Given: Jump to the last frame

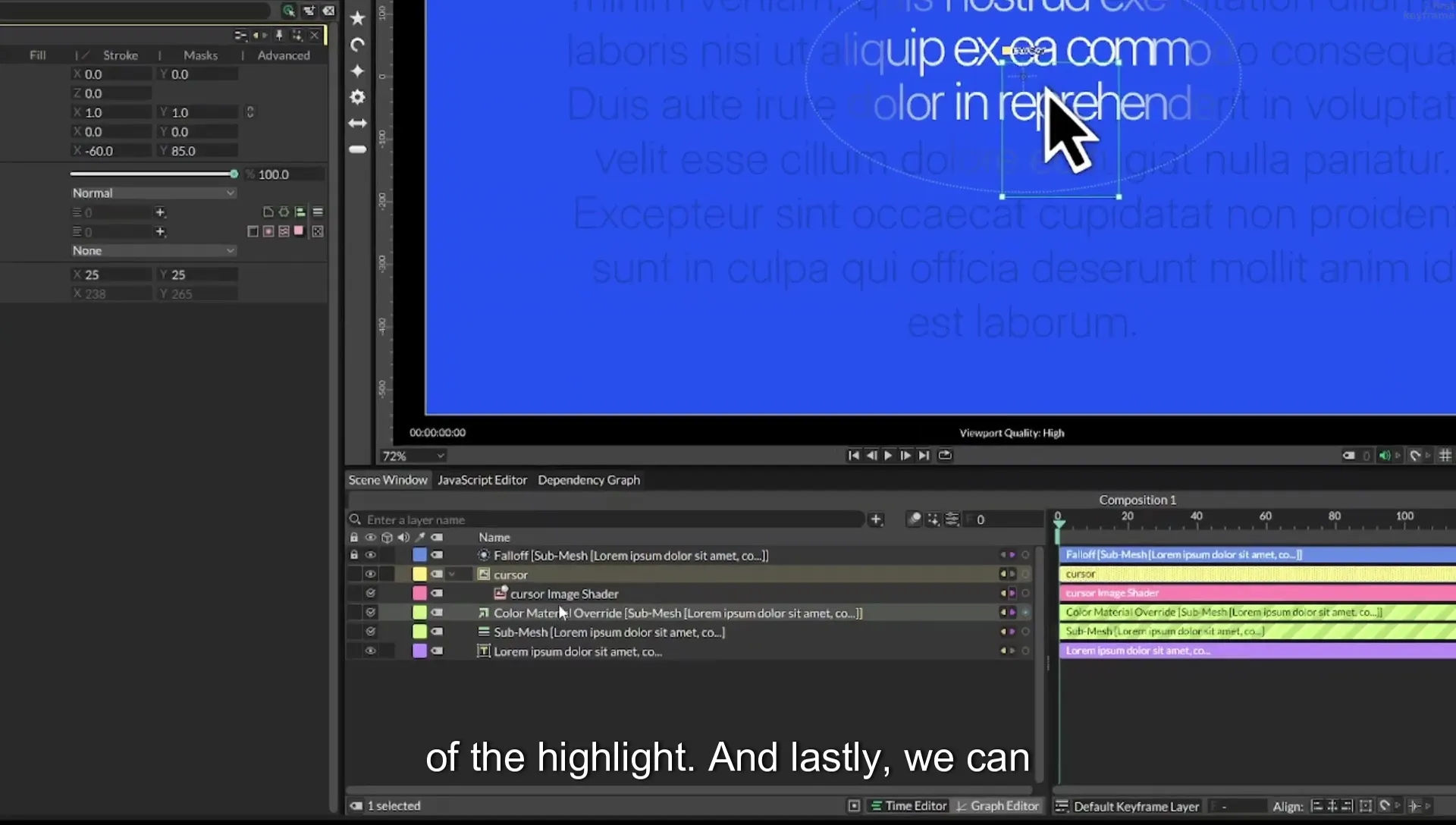Looking at the screenshot, I should pyautogui.click(x=924, y=456).
